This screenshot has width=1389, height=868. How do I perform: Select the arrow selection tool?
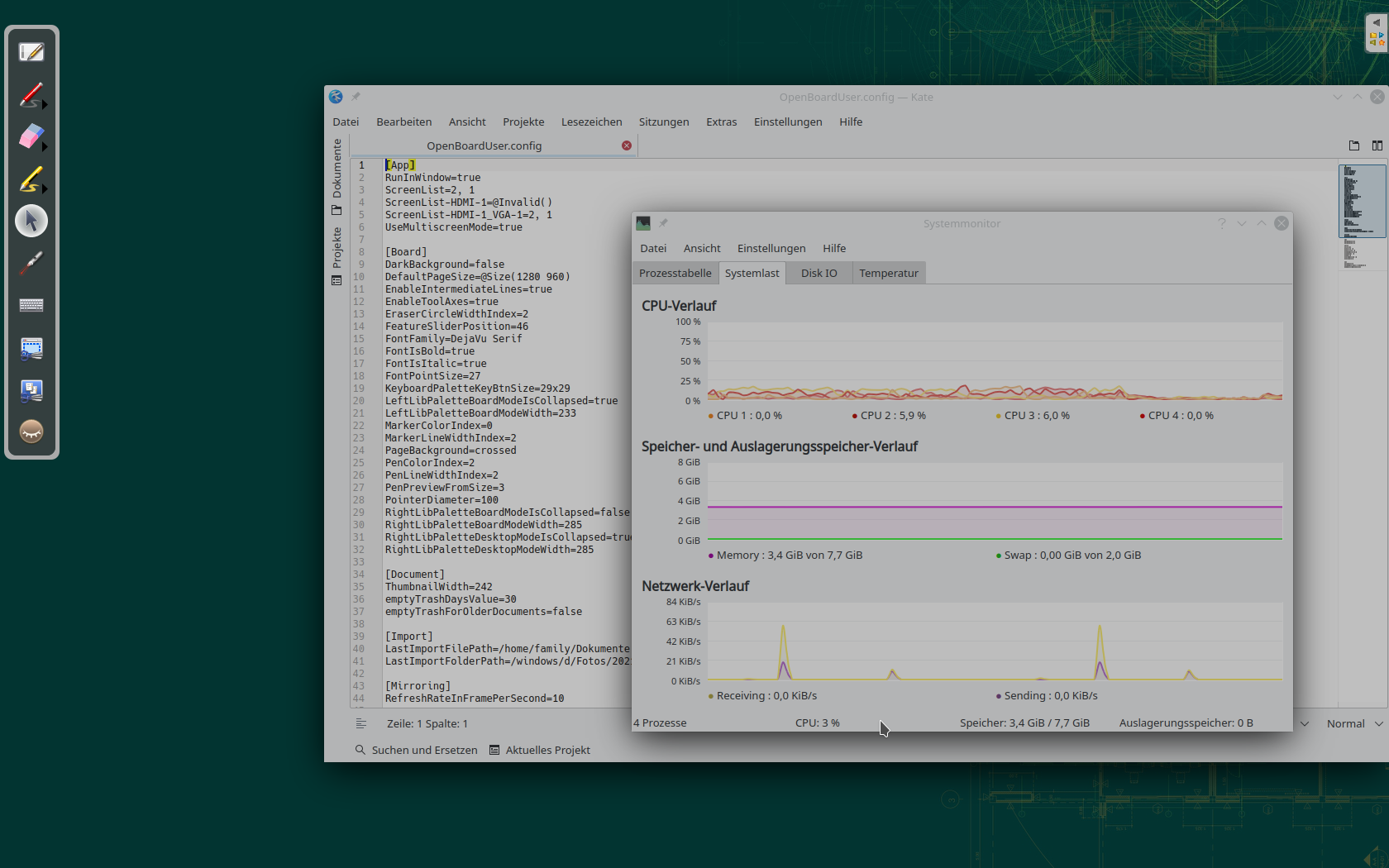[x=31, y=221]
